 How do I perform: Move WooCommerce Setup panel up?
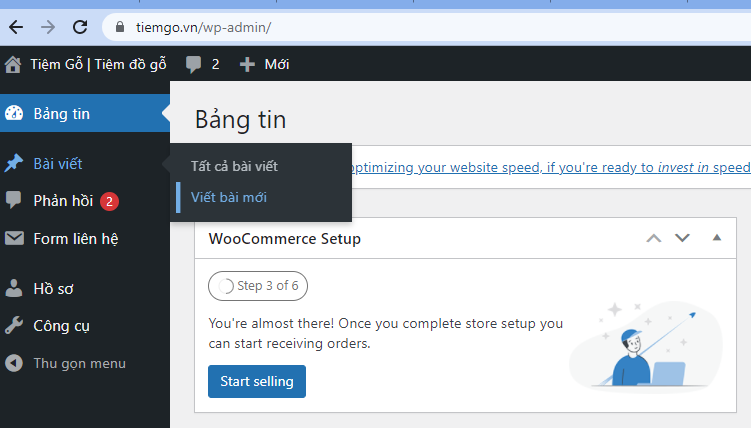(654, 238)
